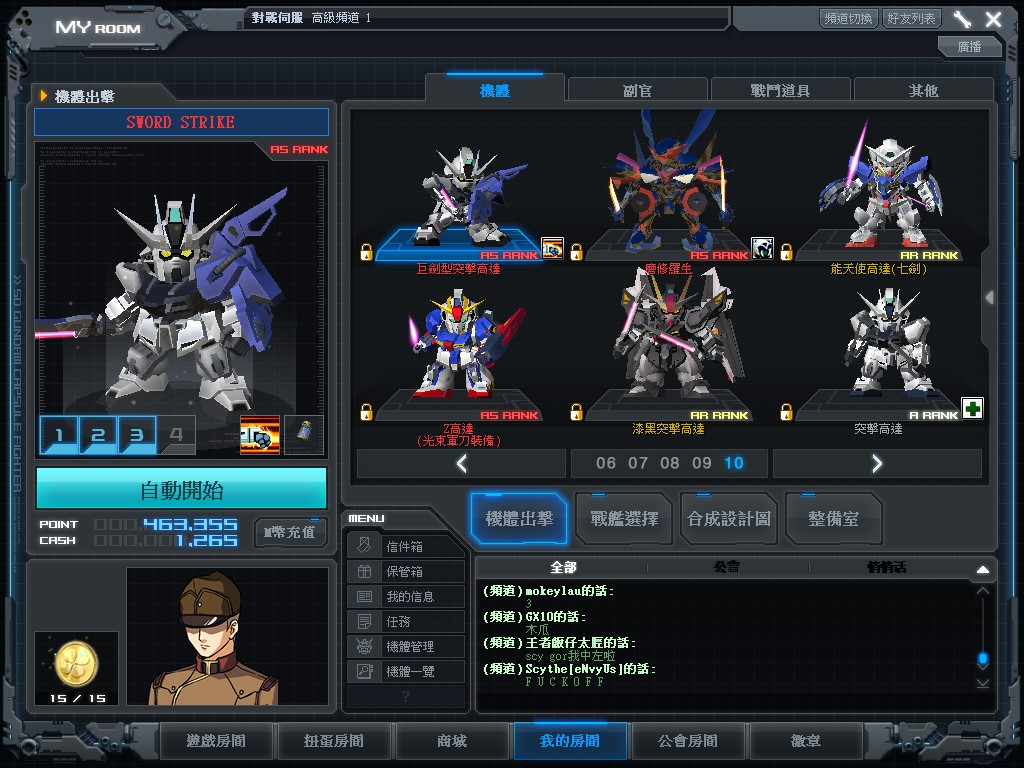
Task: Toggle lock on 漆黑突擊高達
Action: click(x=576, y=411)
